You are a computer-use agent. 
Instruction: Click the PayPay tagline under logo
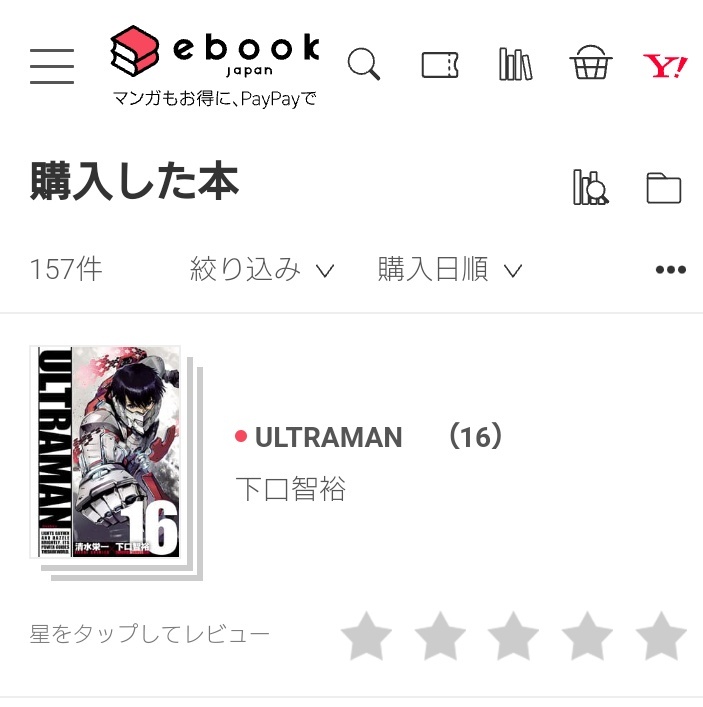pyautogui.click(x=214, y=98)
